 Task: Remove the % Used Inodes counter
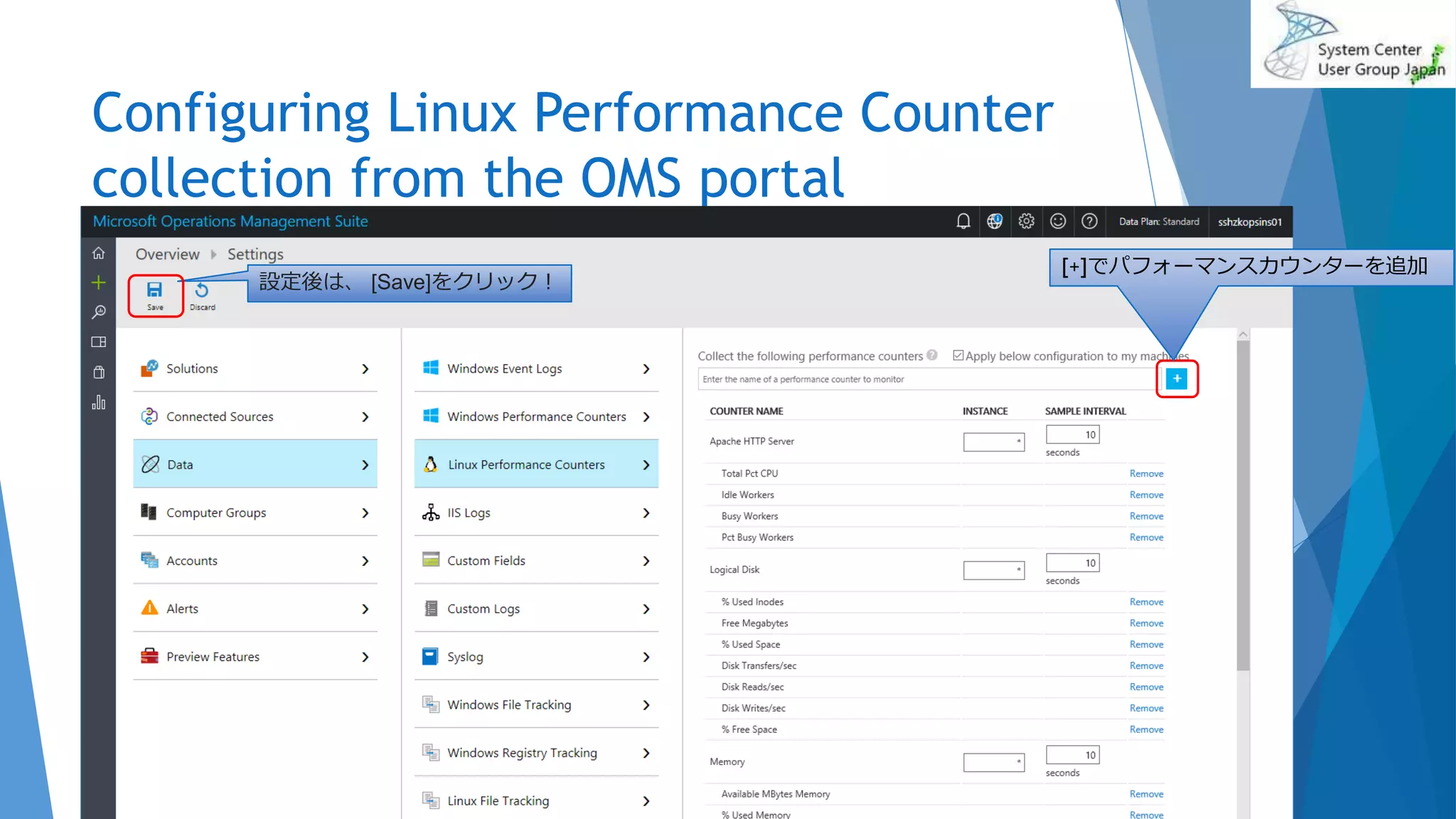tap(1146, 601)
